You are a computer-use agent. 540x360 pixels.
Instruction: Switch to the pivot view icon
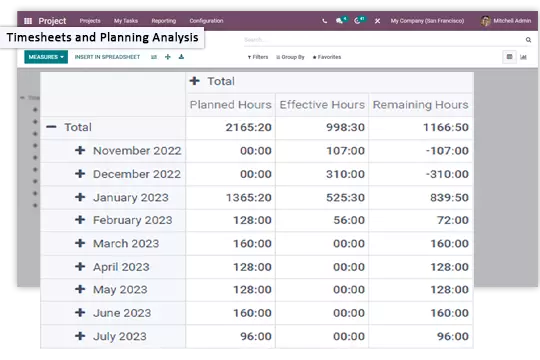pyautogui.click(x=509, y=57)
